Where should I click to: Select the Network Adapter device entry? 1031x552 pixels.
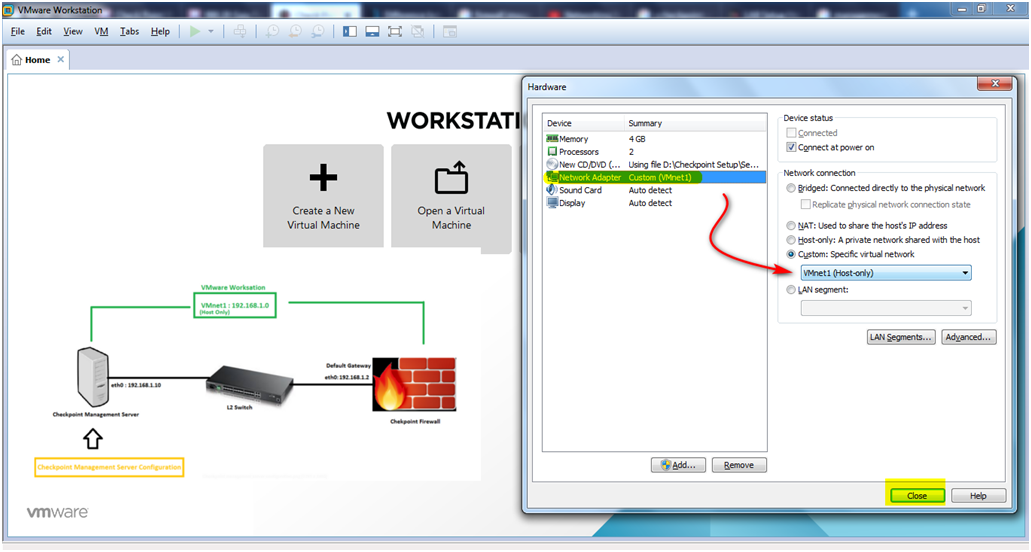[x=654, y=177]
